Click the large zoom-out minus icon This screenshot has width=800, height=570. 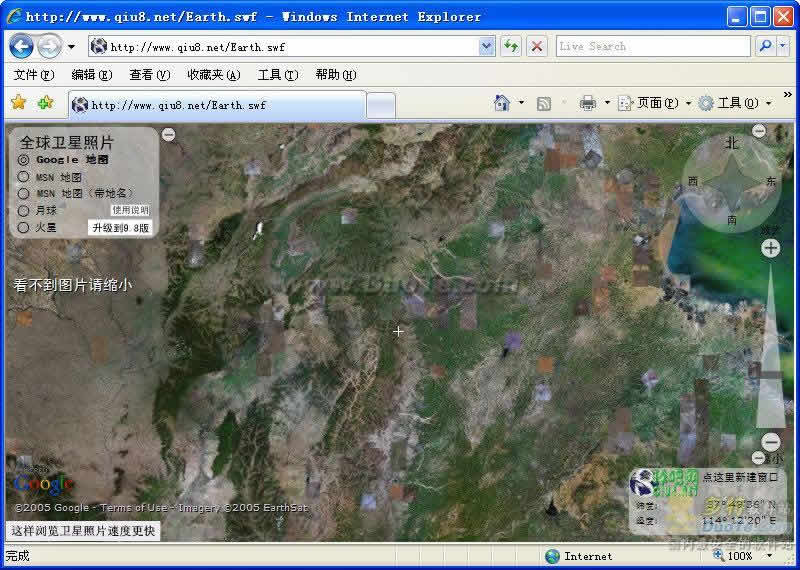point(771,441)
